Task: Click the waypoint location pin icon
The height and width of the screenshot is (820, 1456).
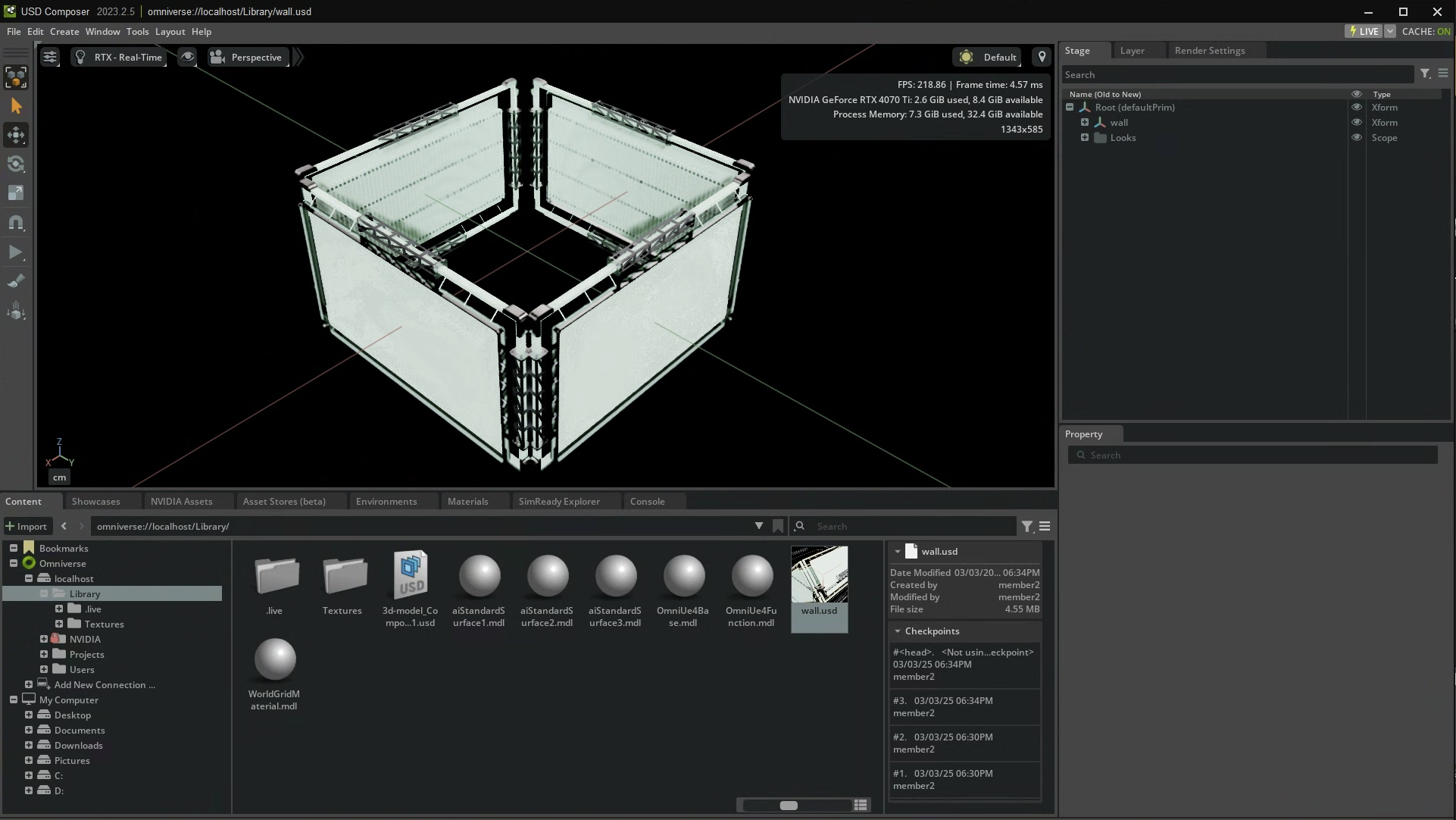Action: [1042, 57]
